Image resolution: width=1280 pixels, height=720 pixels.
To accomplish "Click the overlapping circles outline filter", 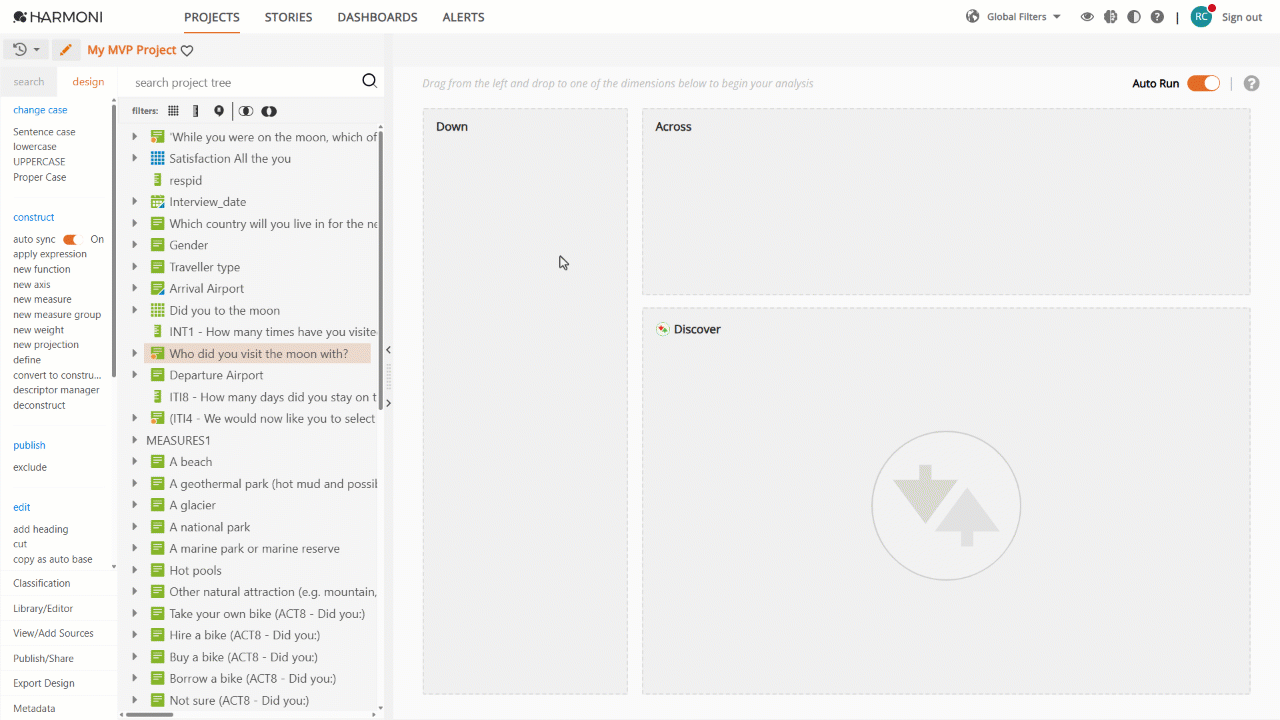I will tap(245, 111).
